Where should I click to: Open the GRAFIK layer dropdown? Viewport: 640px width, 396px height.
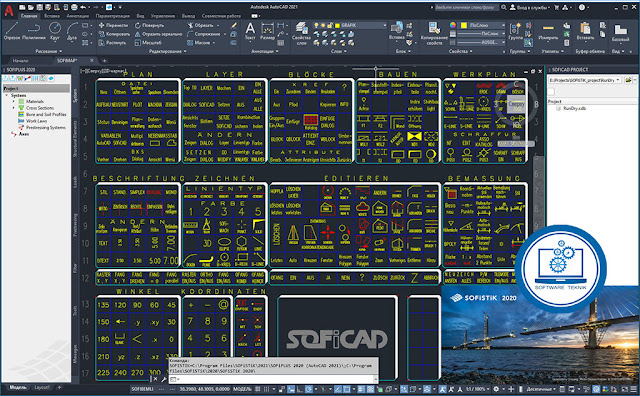(384, 25)
